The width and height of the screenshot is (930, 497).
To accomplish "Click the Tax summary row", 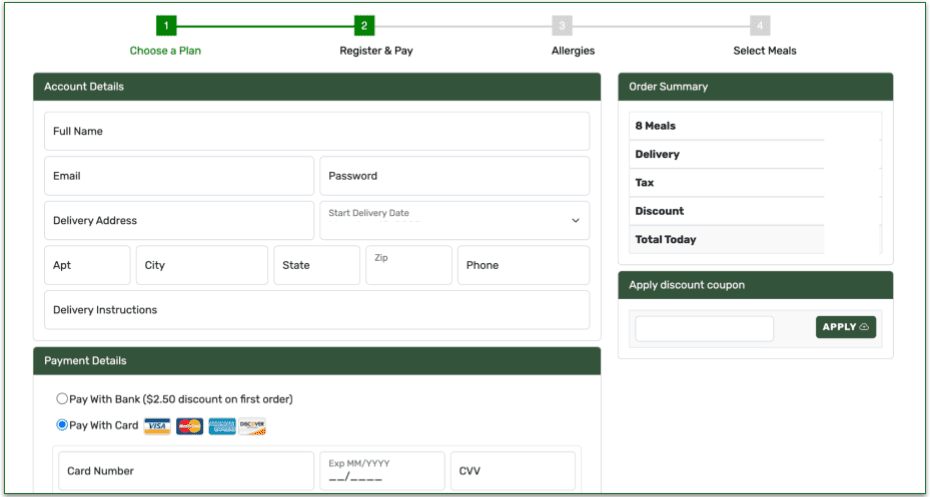I will (x=756, y=183).
